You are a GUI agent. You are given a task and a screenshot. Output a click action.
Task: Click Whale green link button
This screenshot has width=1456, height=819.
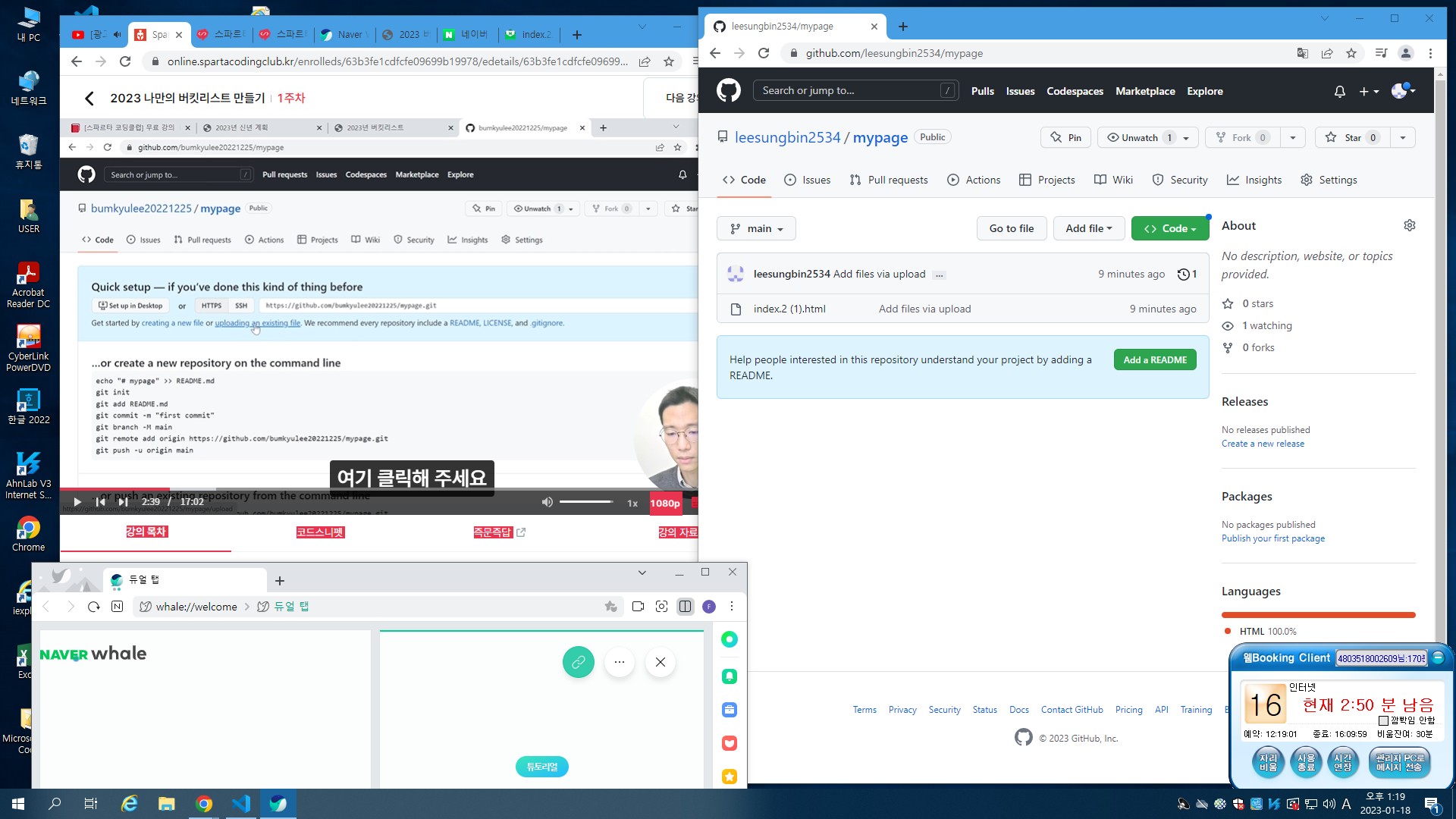tap(579, 662)
